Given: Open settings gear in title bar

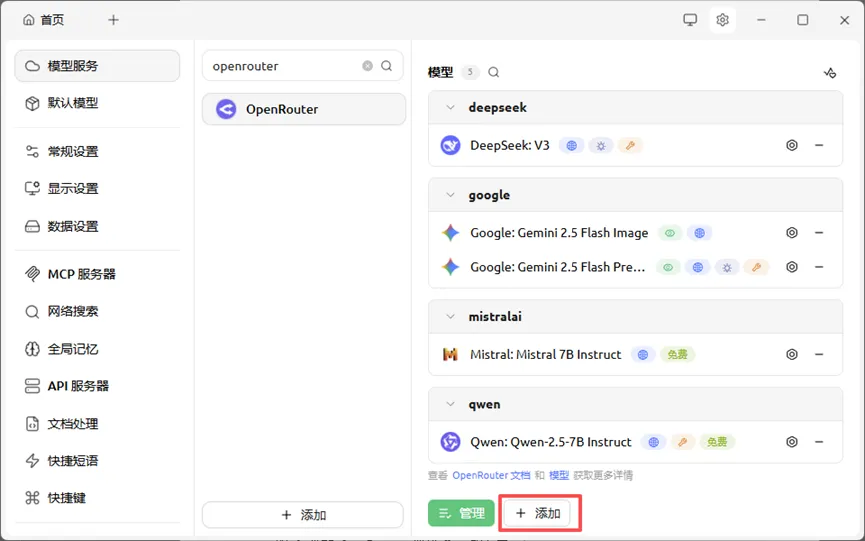Looking at the screenshot, I should 722,20.
